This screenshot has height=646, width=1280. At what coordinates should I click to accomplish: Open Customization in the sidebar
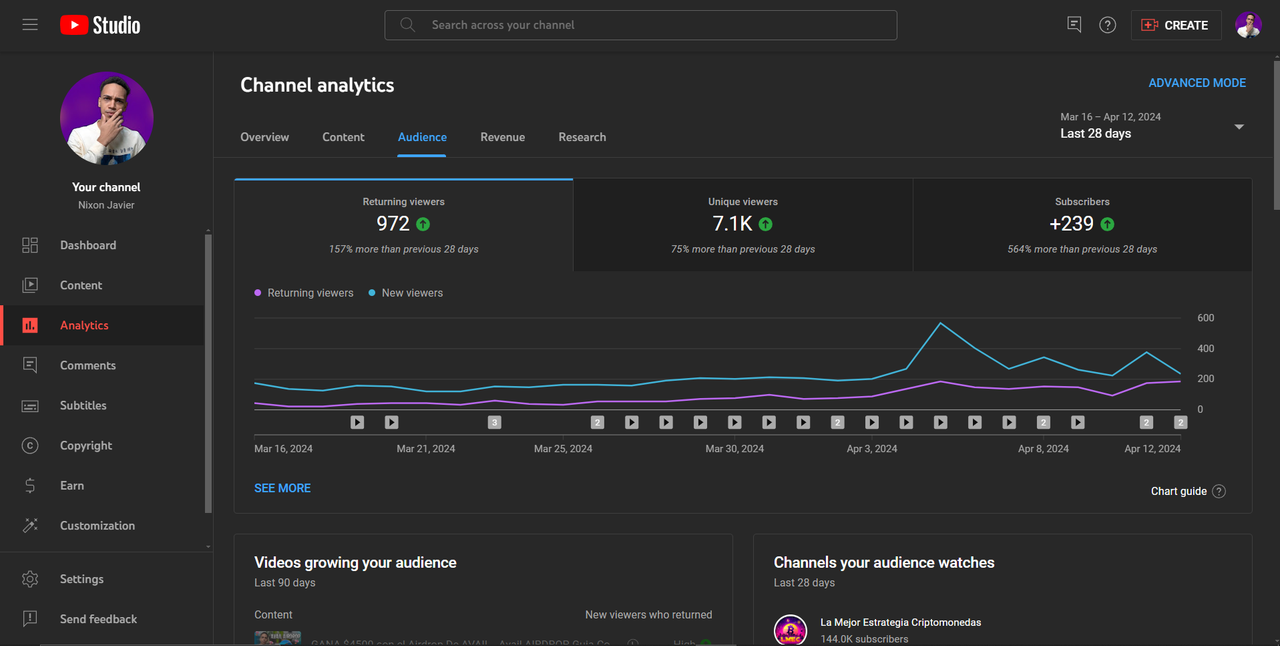(102, 525)
